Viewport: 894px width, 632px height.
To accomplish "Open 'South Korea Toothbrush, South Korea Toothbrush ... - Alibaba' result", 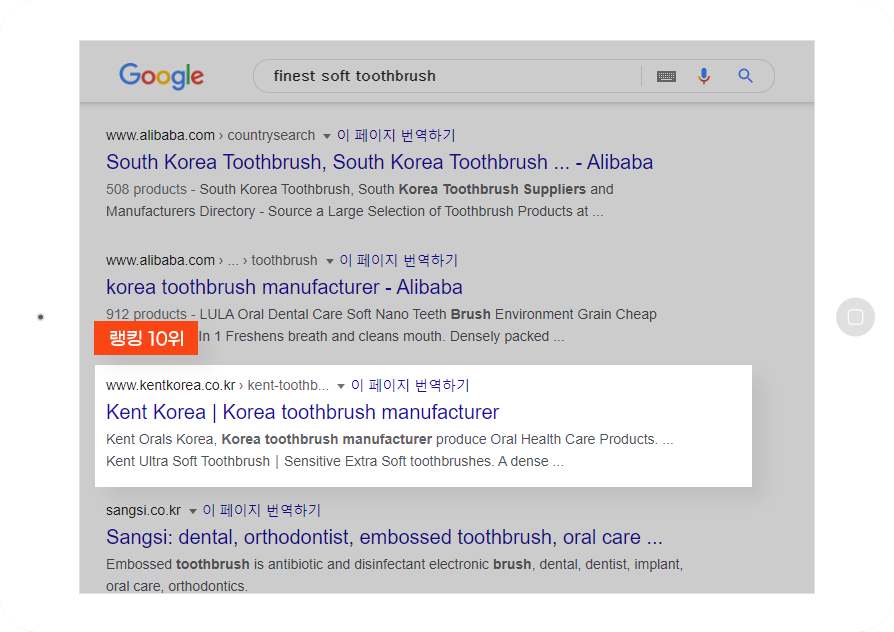I will coord(379,162).
